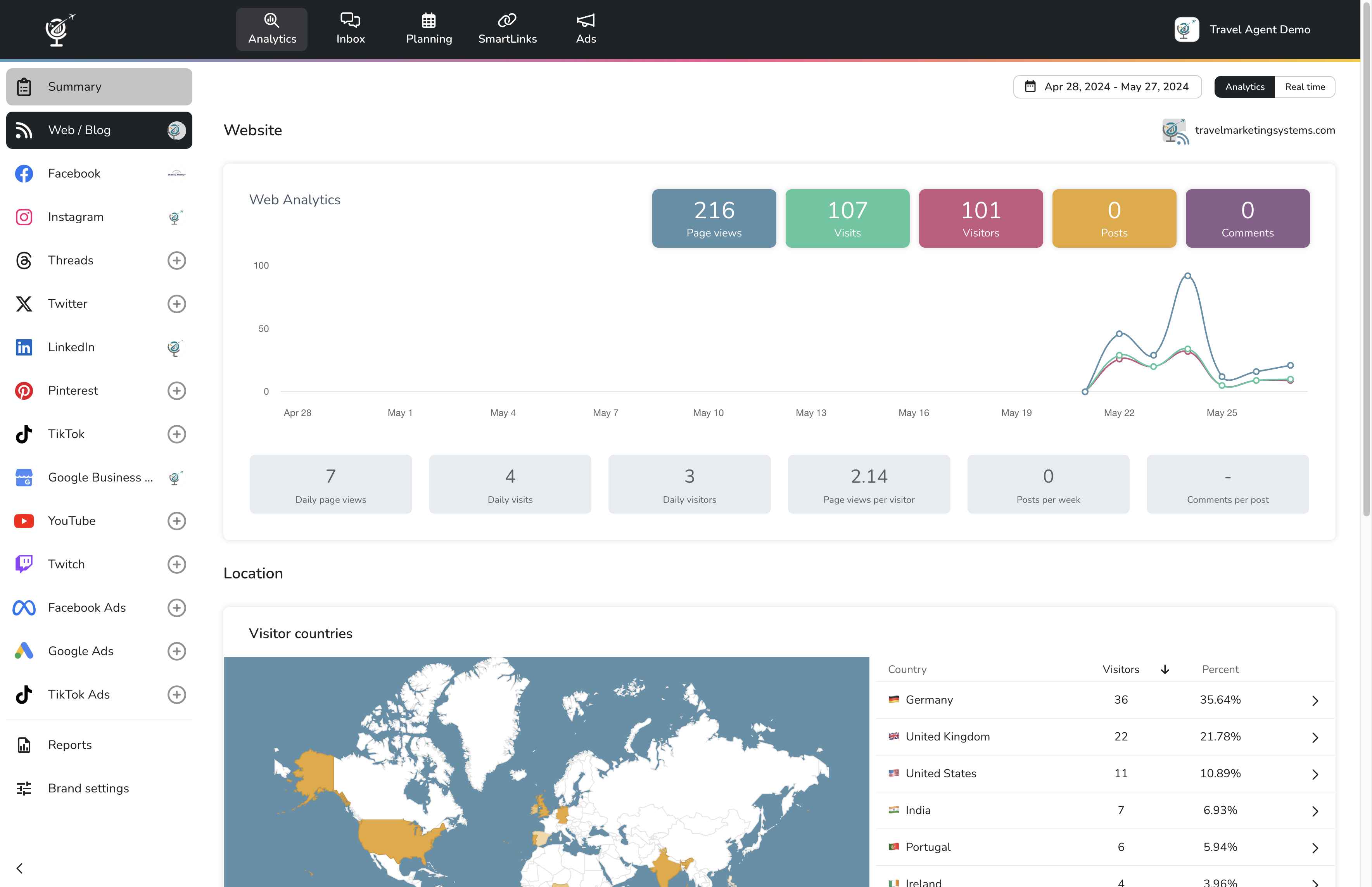Screen dimensions: 1372x887
Task: Connect Google Ads with plus icon
Action: point(176,651)
